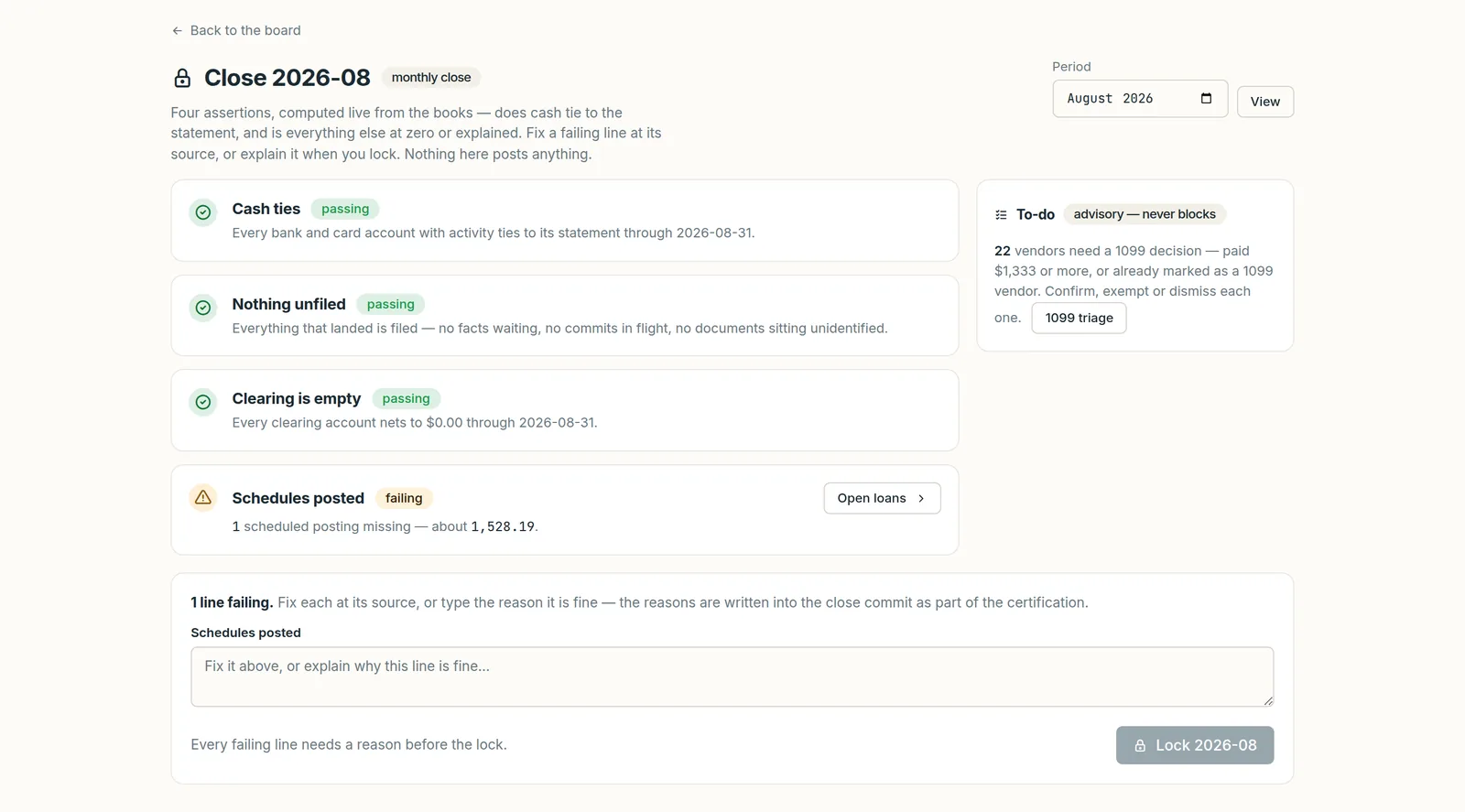Click the 'Period' label
The height and width of the screenshot is (812, 1465).
pos(1071,67)
